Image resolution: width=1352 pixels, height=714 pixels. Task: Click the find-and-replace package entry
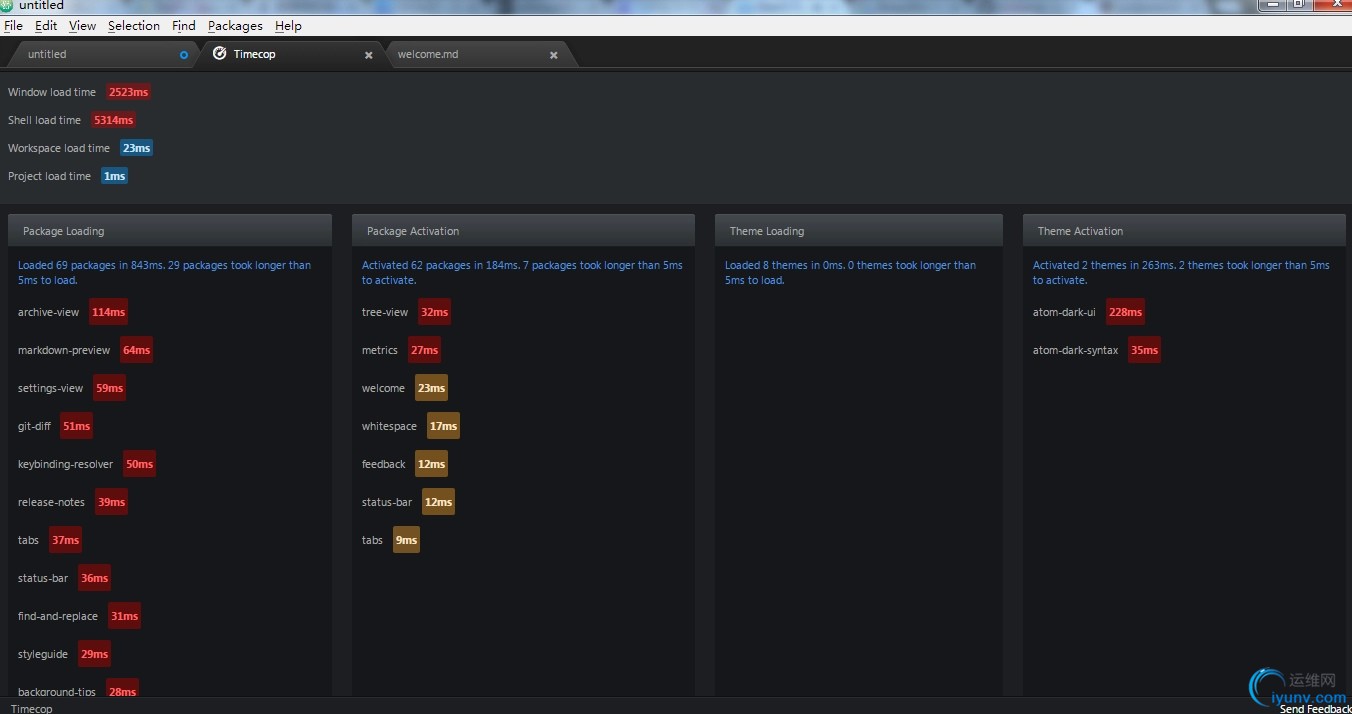[x=79, y=616]
